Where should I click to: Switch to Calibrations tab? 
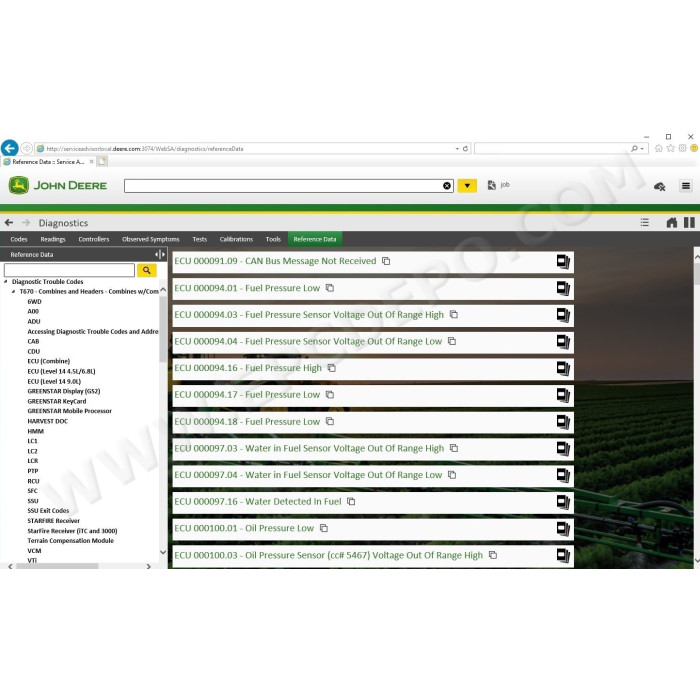[x=236, y=239]
